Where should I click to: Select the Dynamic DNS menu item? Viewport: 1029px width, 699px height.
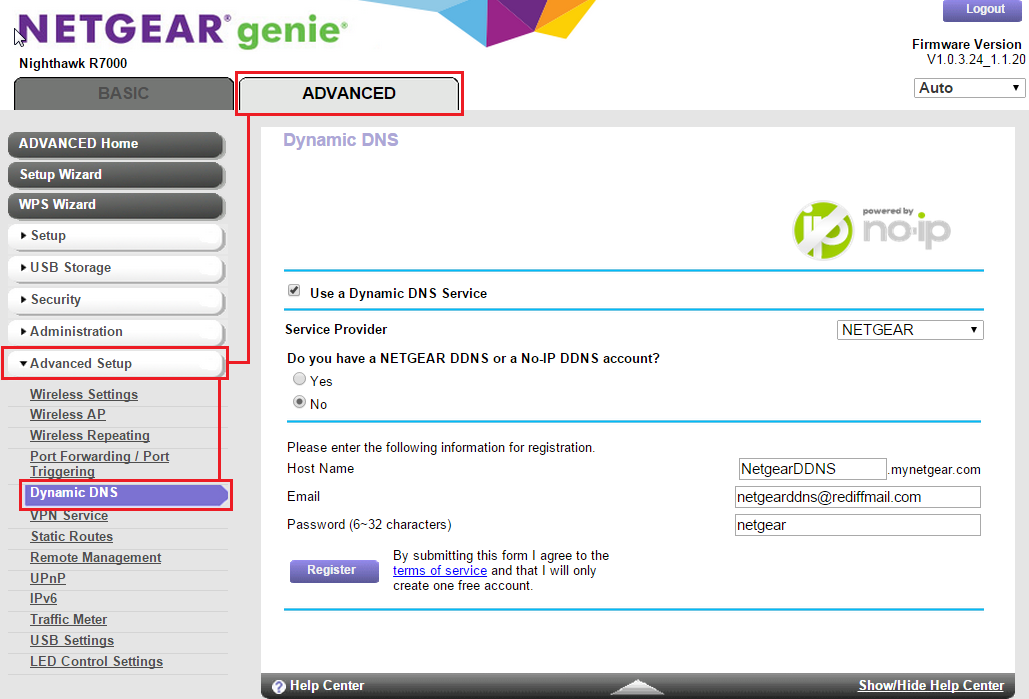pyautogui.click(x=125, y=494)
